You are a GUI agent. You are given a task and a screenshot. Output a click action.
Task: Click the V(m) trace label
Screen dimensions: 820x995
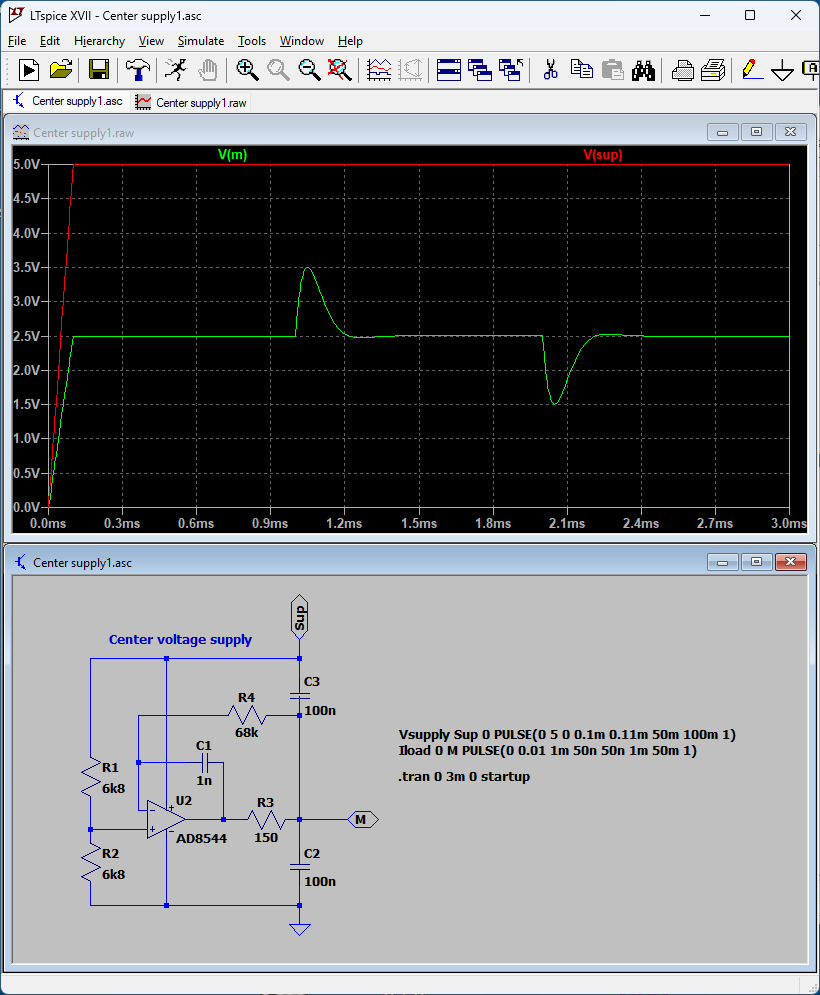232,154
